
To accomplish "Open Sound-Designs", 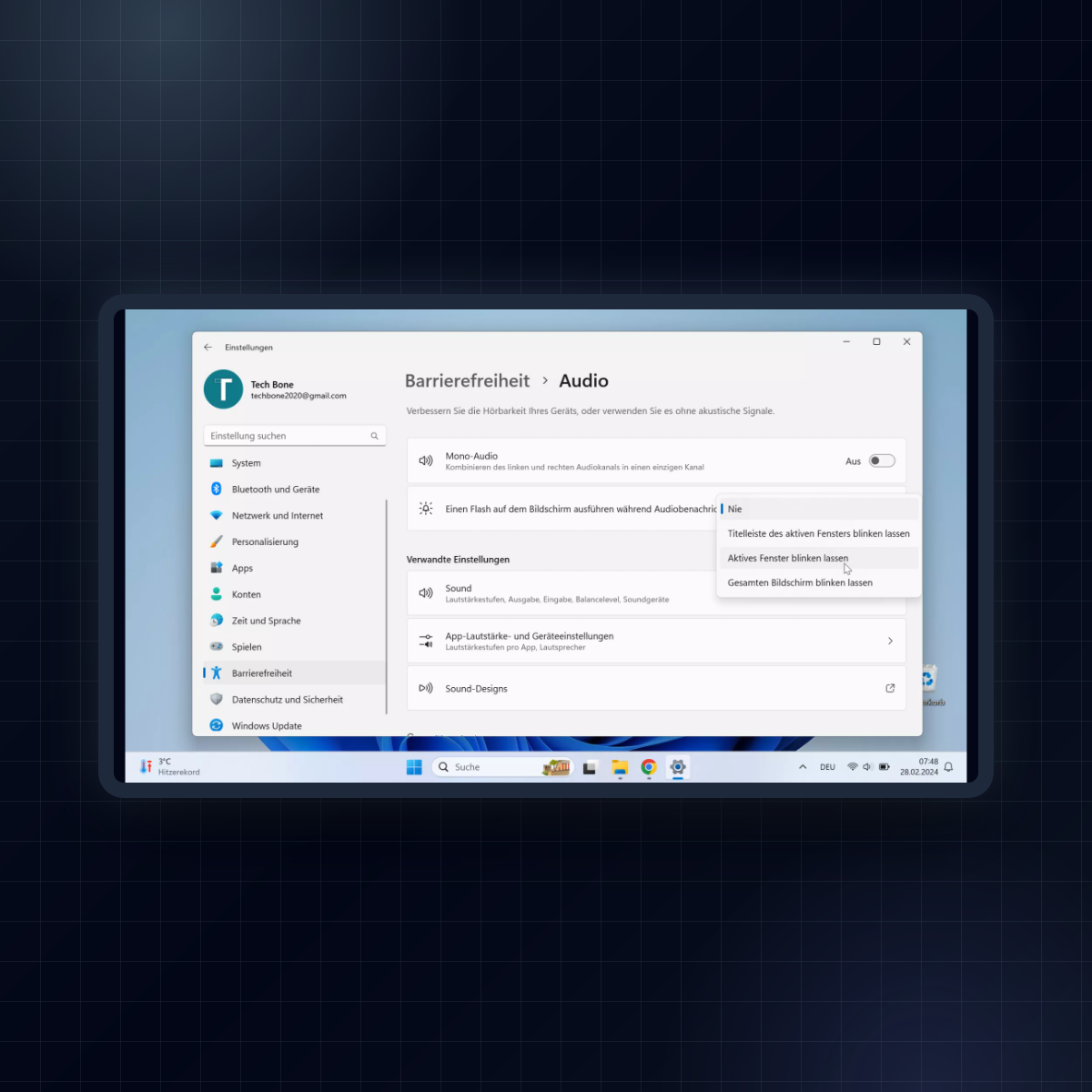I will coord(656,689).
